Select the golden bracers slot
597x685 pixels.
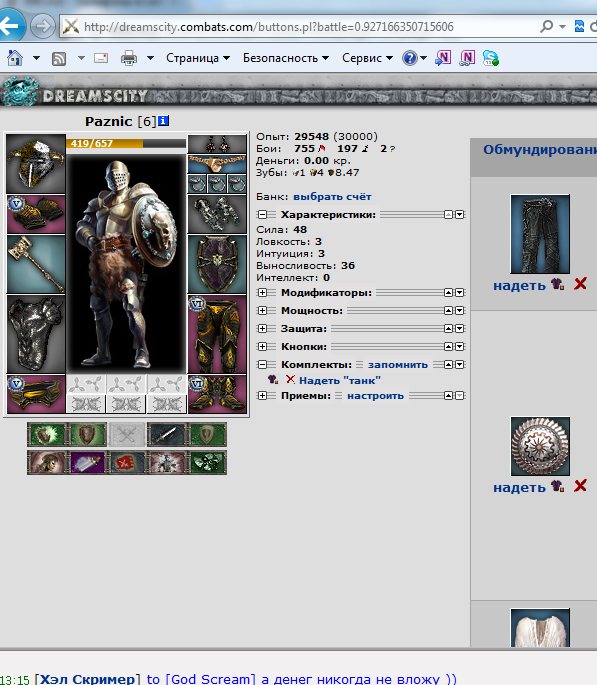point(36,214)
